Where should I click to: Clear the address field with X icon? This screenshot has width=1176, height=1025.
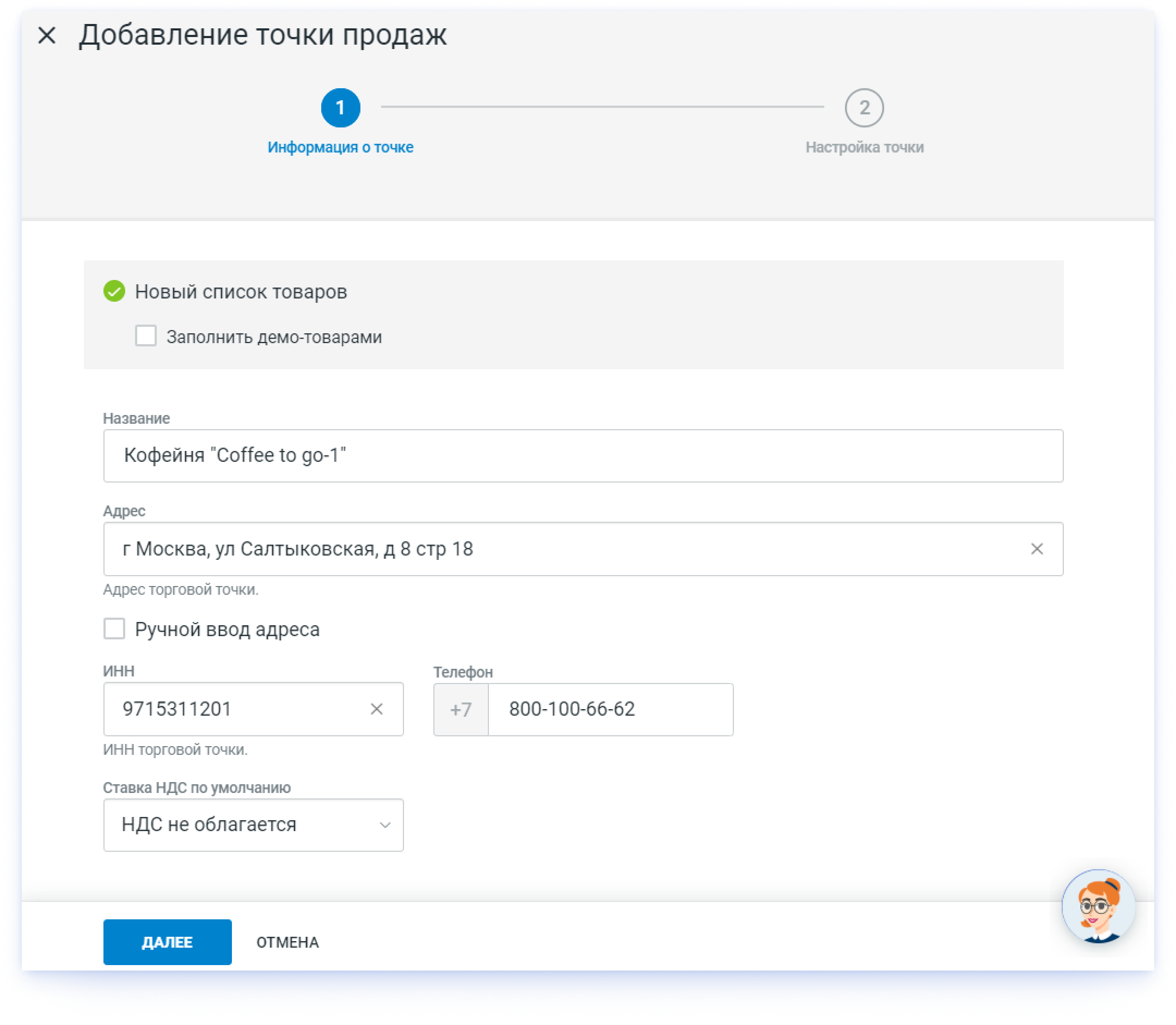pyautogui.click(x=1037, y=549)
